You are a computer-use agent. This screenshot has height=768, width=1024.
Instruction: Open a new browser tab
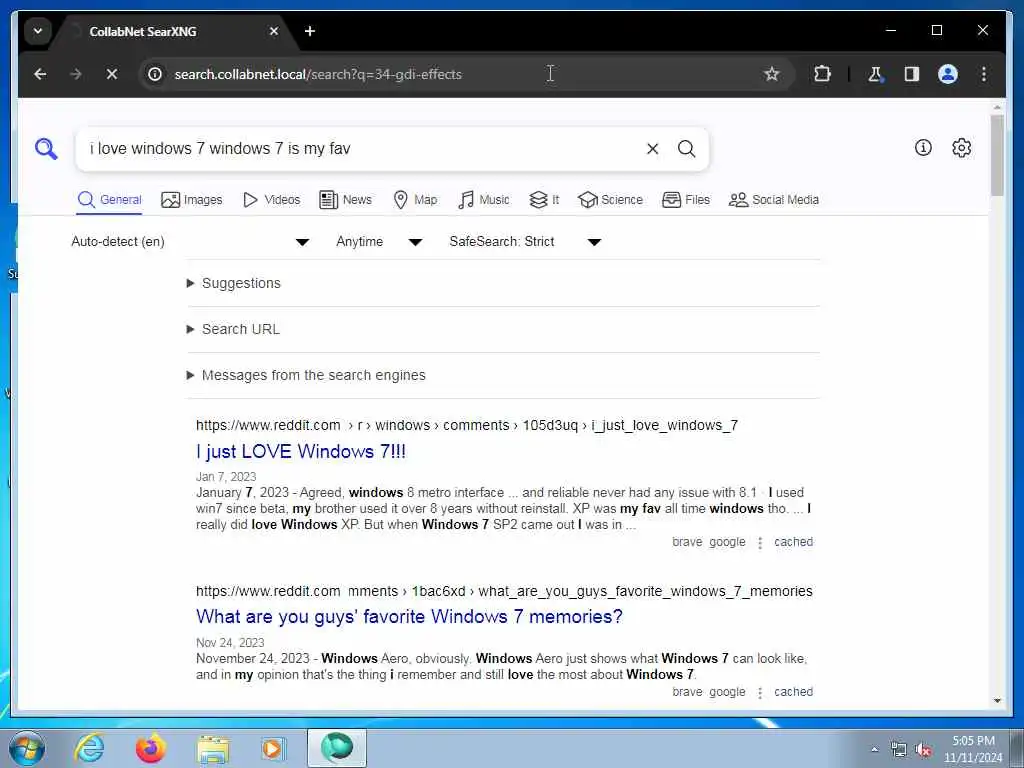pyautogui.click(x=310, y=31)
